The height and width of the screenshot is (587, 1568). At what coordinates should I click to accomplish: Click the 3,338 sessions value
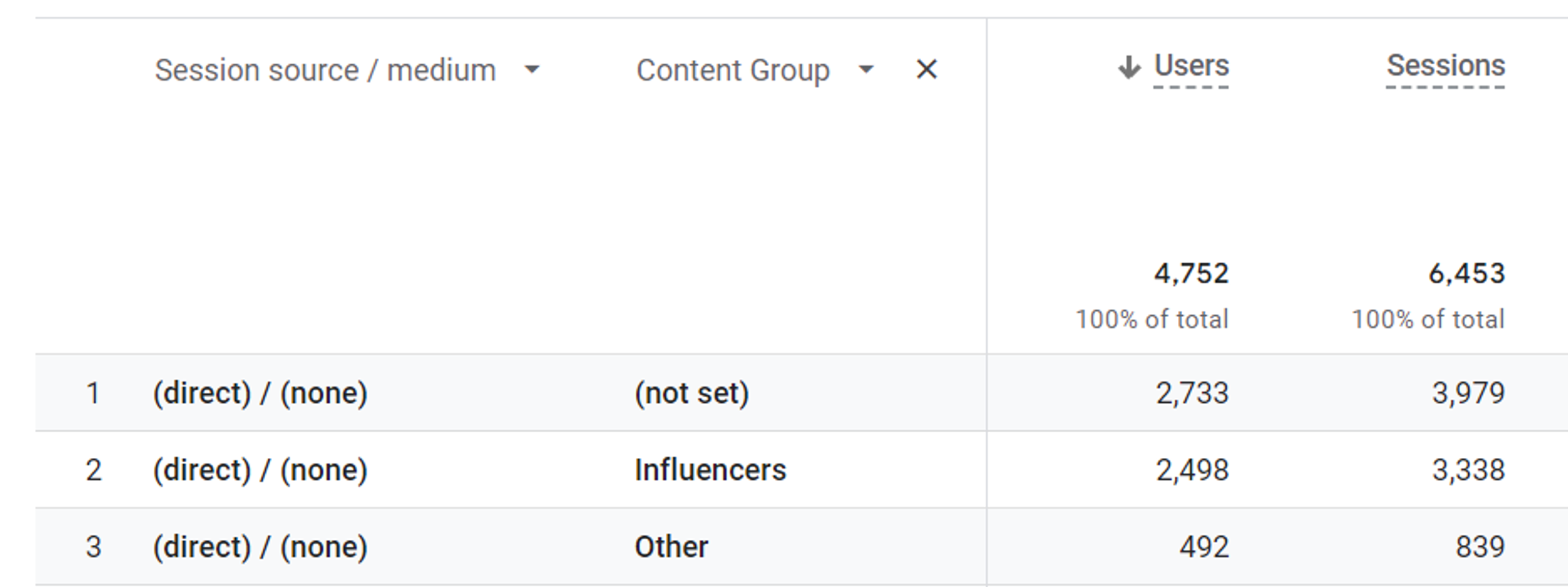point(1468,470)
